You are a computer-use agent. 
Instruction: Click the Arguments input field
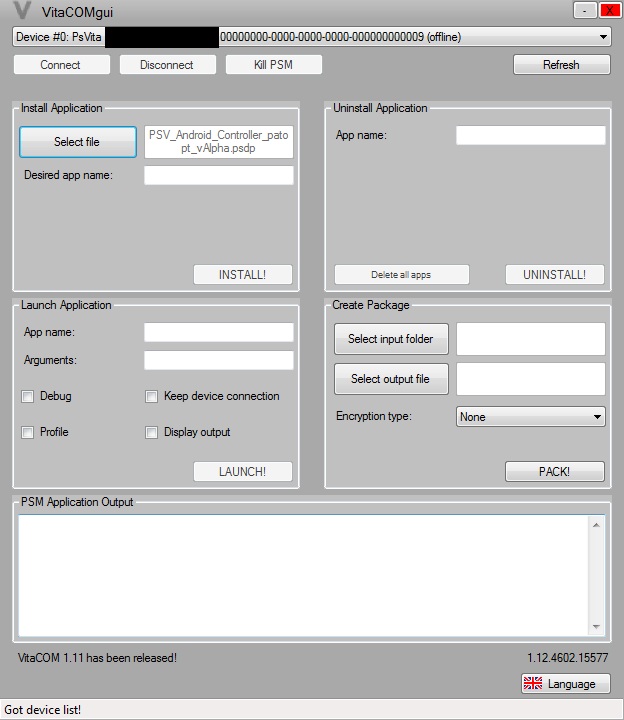click(219, 360)
